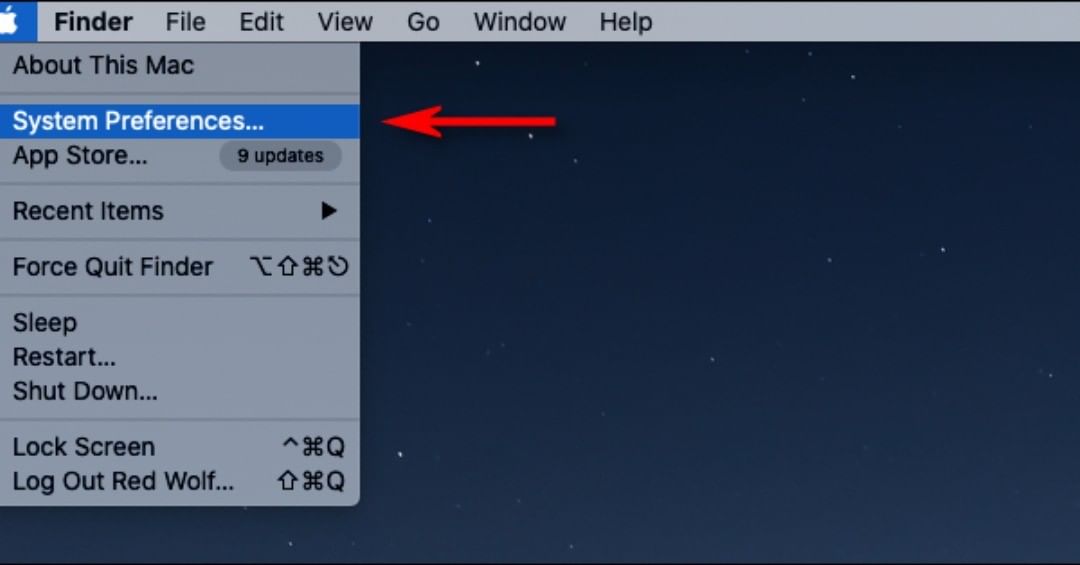
Task: Open App Store… menu entry
Action: (x=179, y=156)
